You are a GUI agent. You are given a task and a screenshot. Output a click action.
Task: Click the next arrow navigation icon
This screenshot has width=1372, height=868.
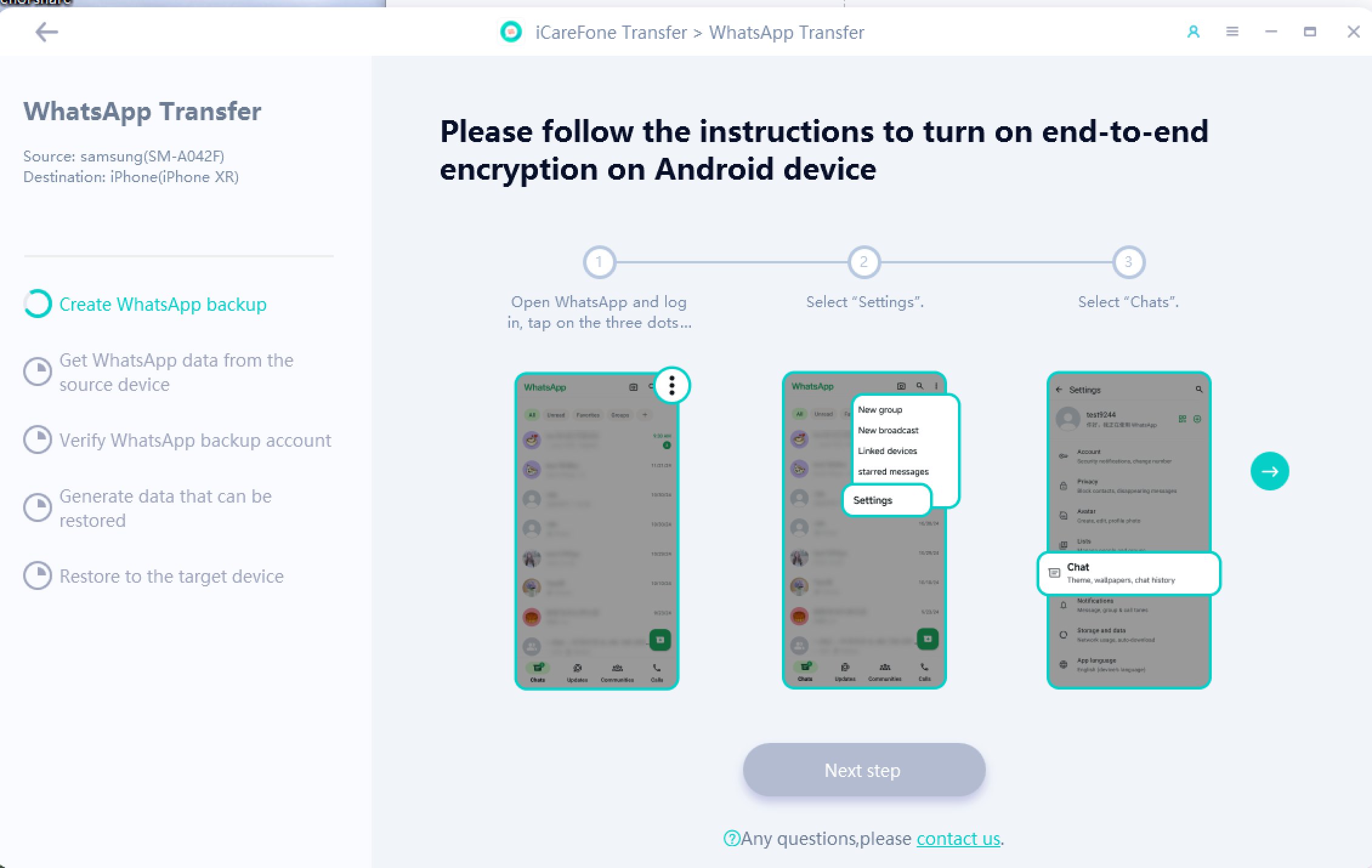1270,470
